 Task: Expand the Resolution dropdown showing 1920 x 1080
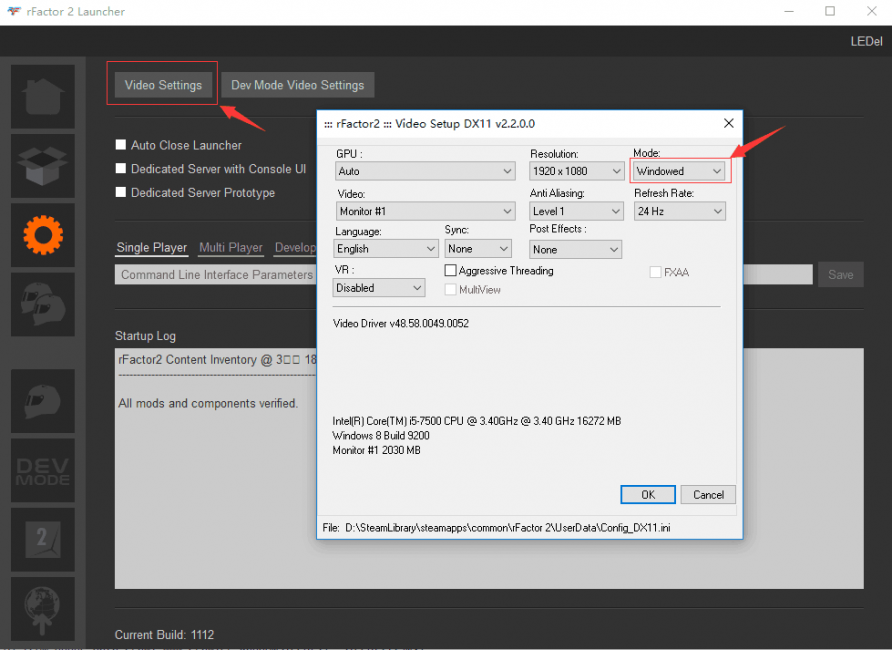point(576,171)
